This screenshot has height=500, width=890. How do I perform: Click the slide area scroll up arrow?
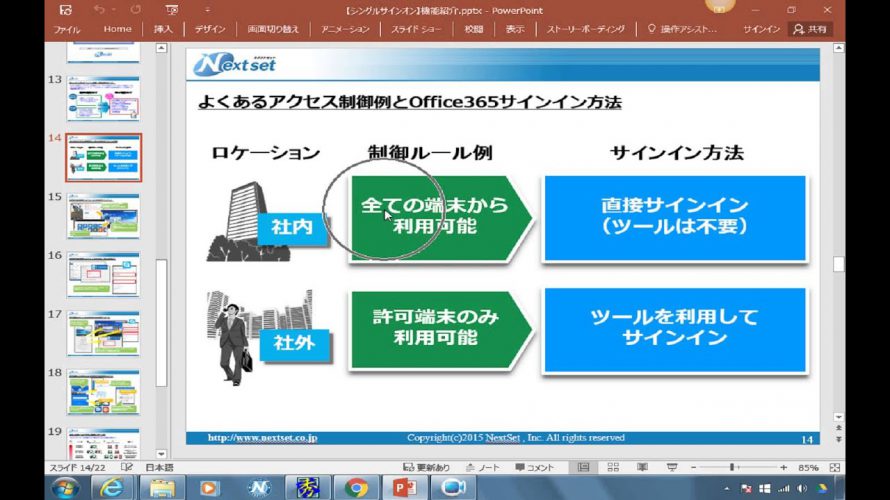838,48
